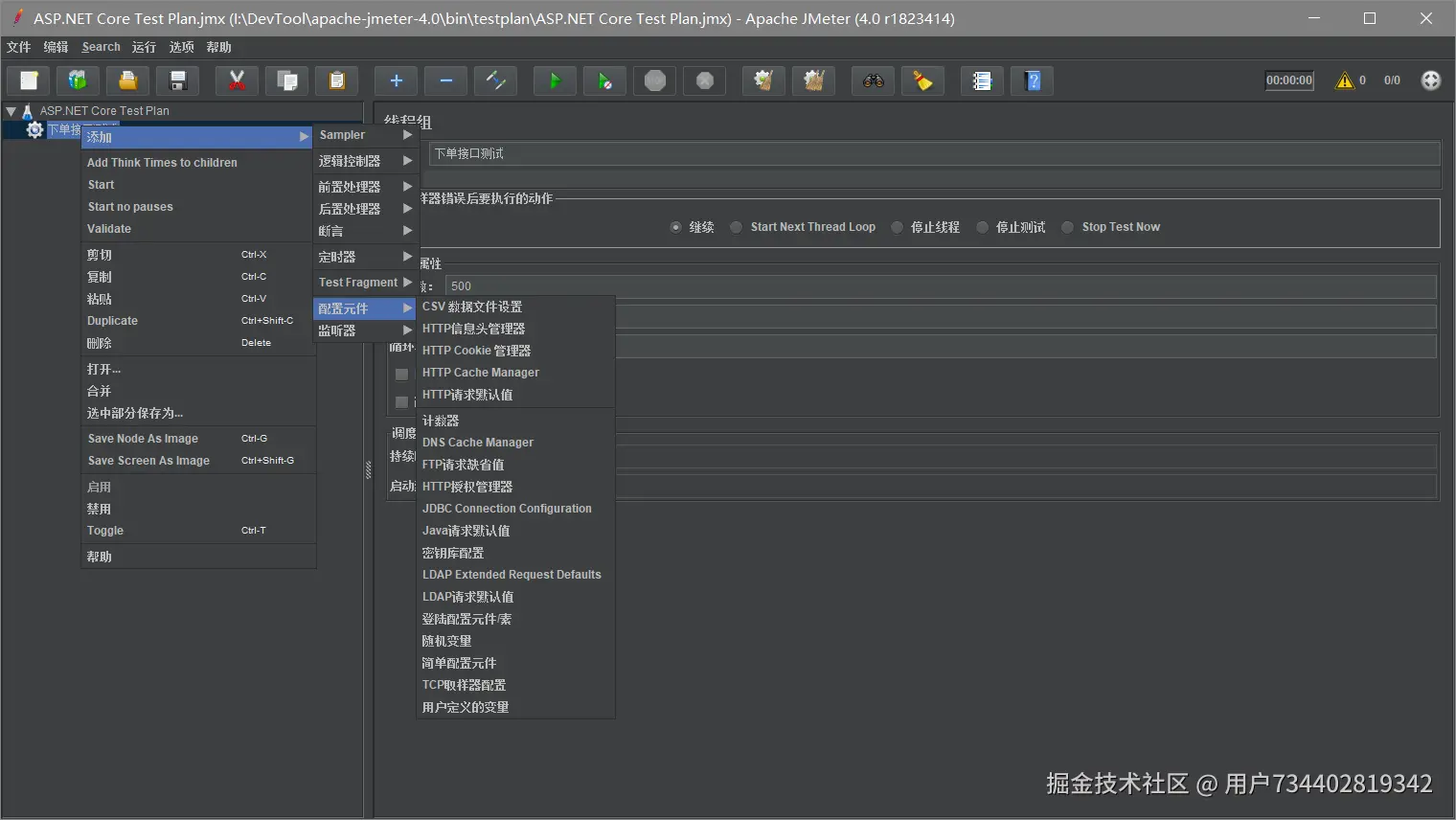This screenshot has width=1456, height=820.
Task: Open the 文件 menu
Action: click(18, 47)
